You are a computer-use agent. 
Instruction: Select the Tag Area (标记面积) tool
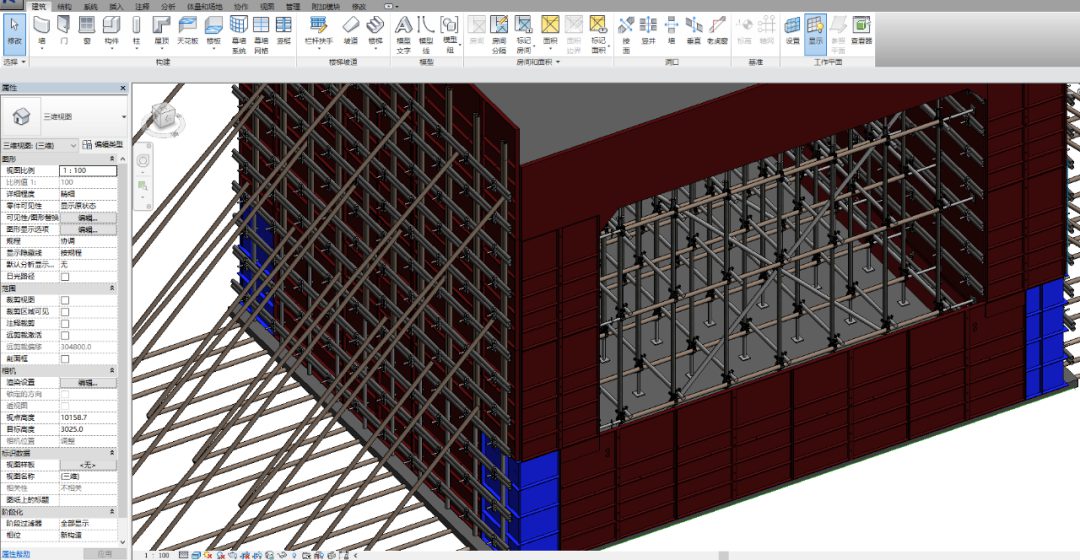point(598,34)
